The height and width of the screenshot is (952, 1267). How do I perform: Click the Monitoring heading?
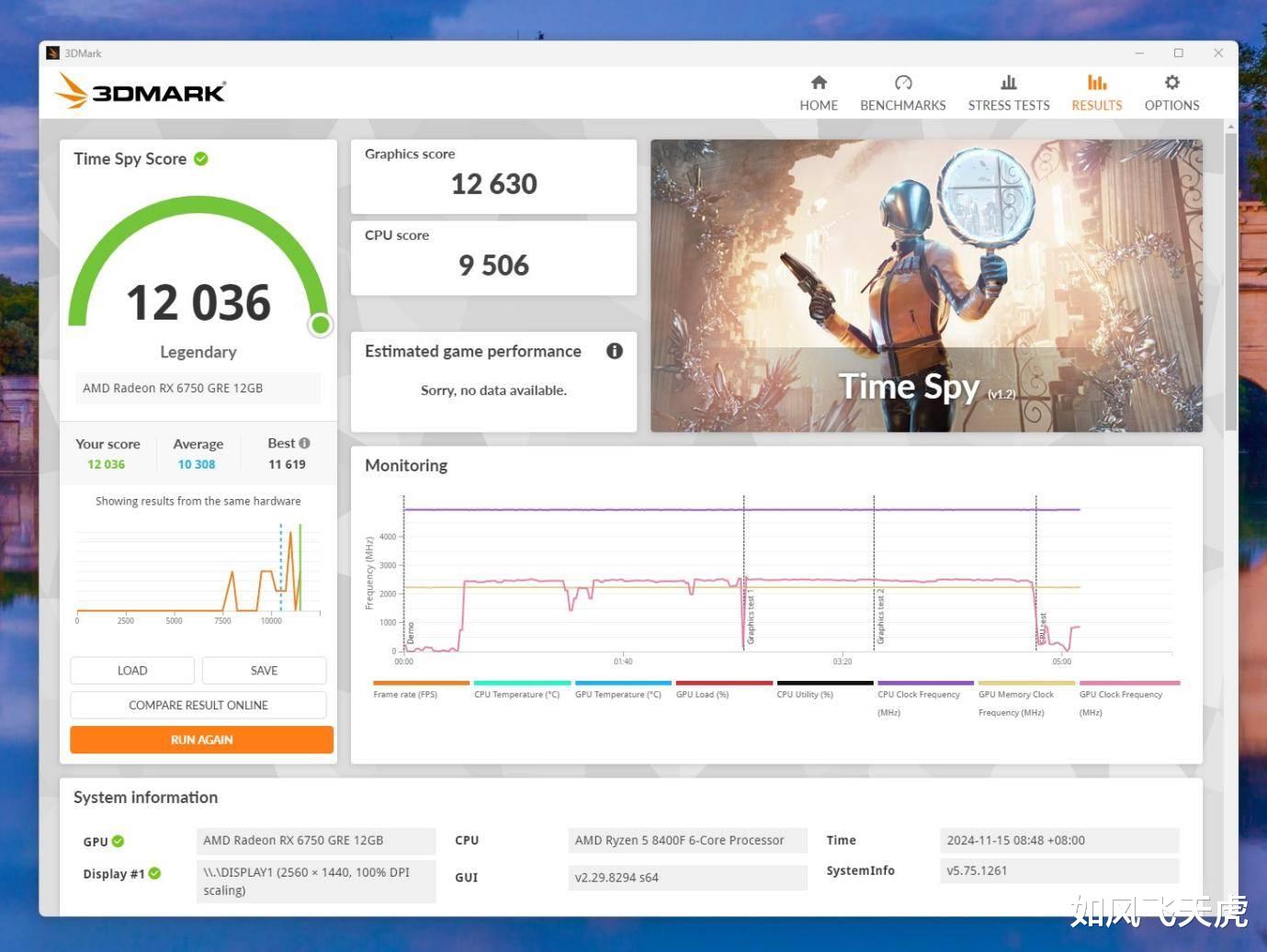tap(406, 466)
